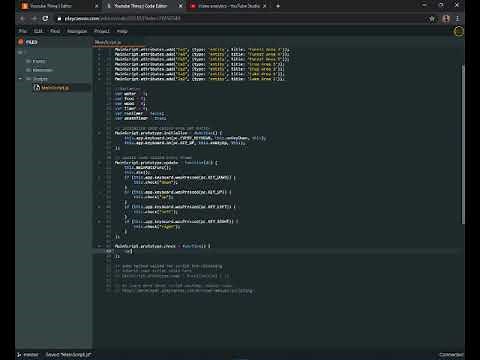Close the YouTube Studio browser tab

click(x=265, y=6)
